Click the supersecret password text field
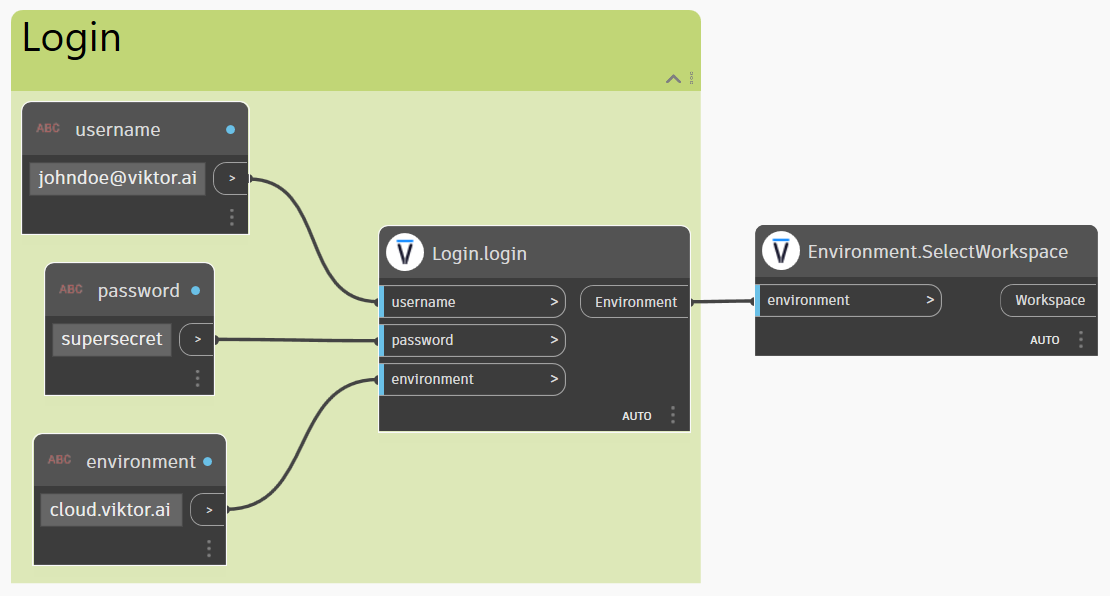 click(x=112, y=339)
